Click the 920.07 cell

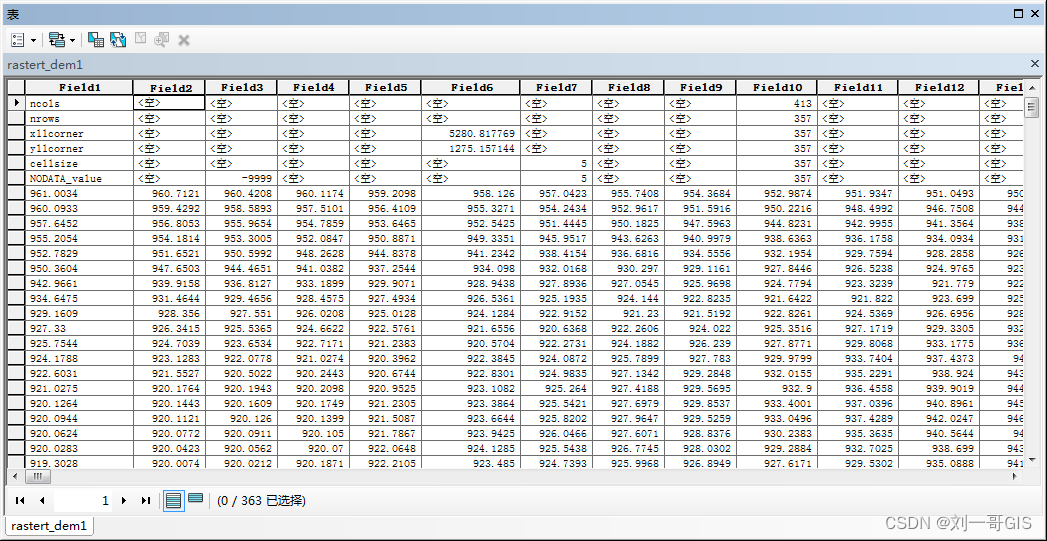313,449
